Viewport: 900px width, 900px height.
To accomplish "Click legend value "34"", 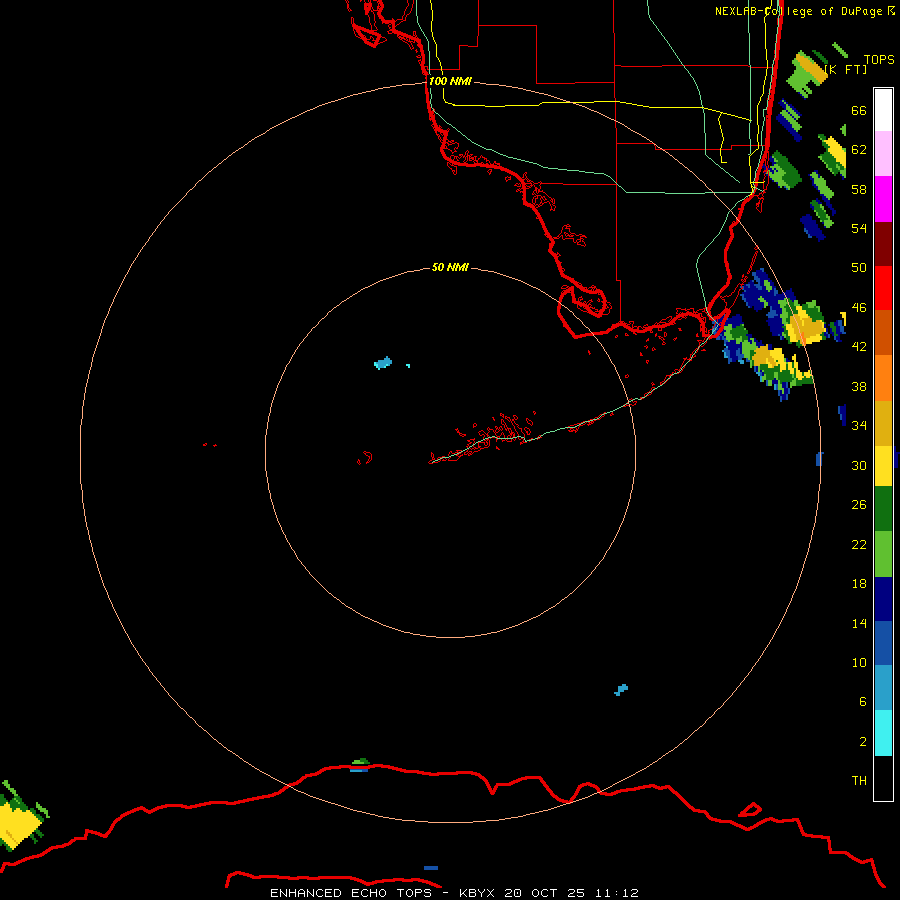I will (859, 425).
